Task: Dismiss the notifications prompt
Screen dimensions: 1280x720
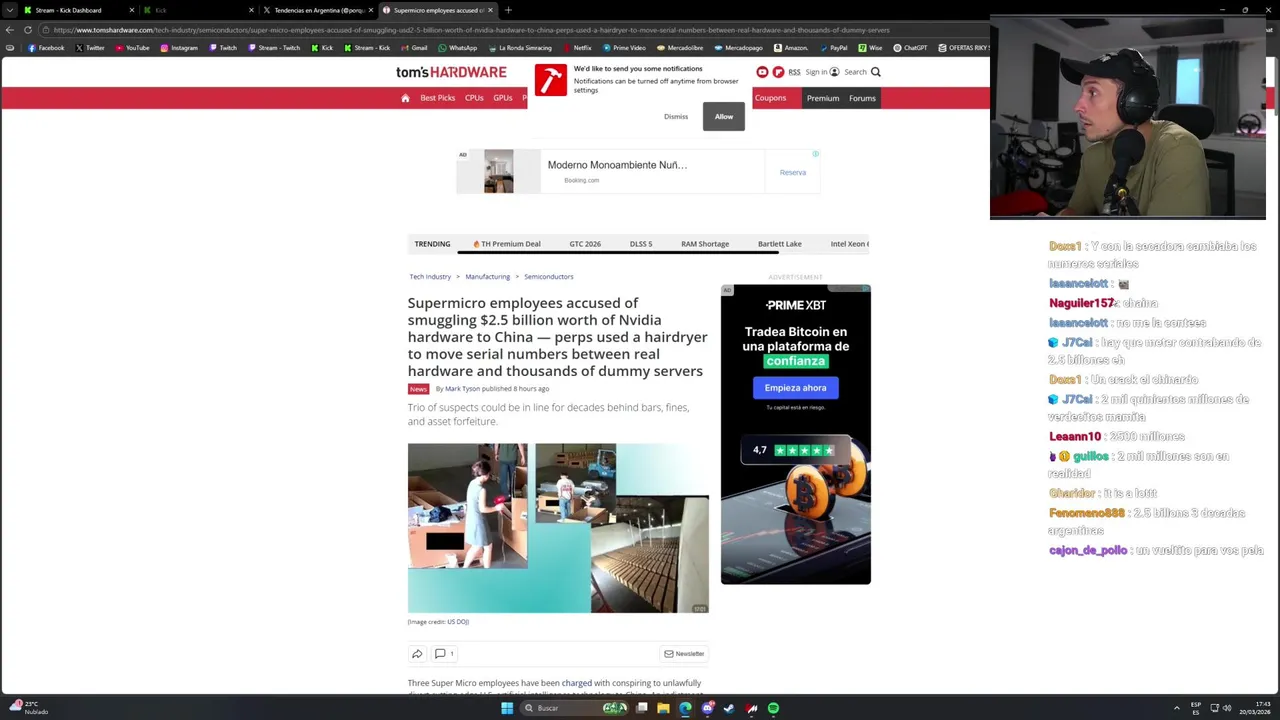Action: (676, 117)
